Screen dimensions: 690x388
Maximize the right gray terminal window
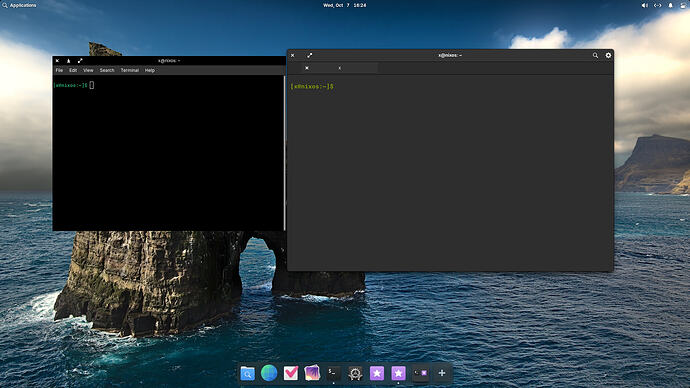pyautogui.click(x=310, y=55)
